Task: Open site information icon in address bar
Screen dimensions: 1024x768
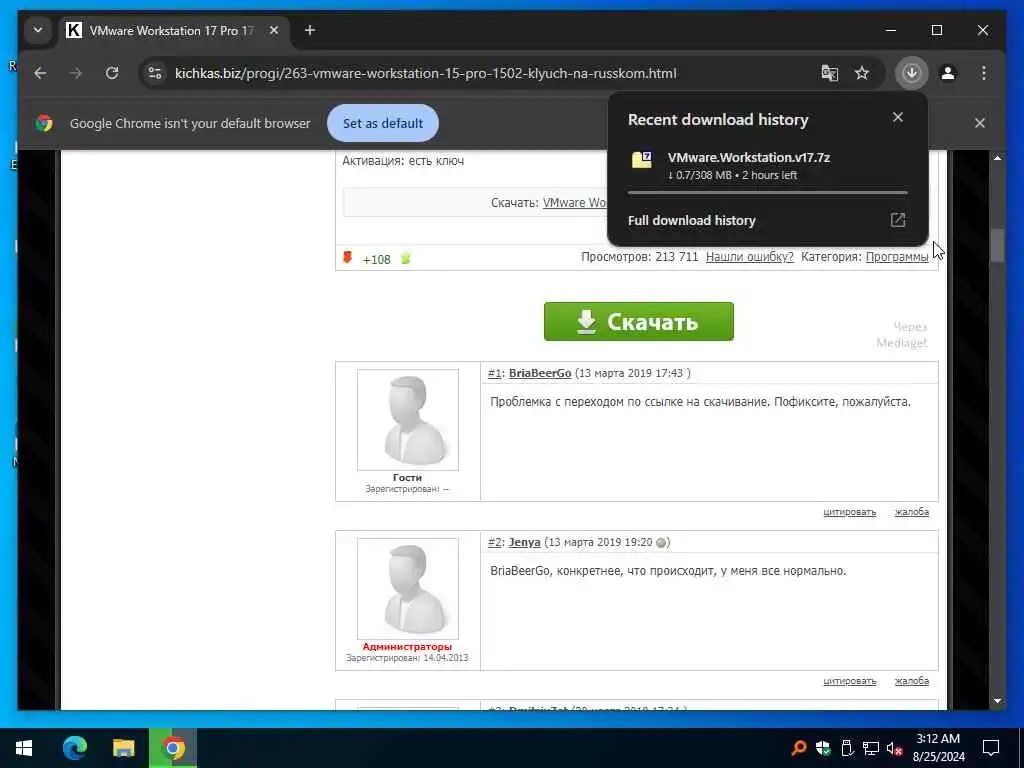Action: [x=155, y=73]
